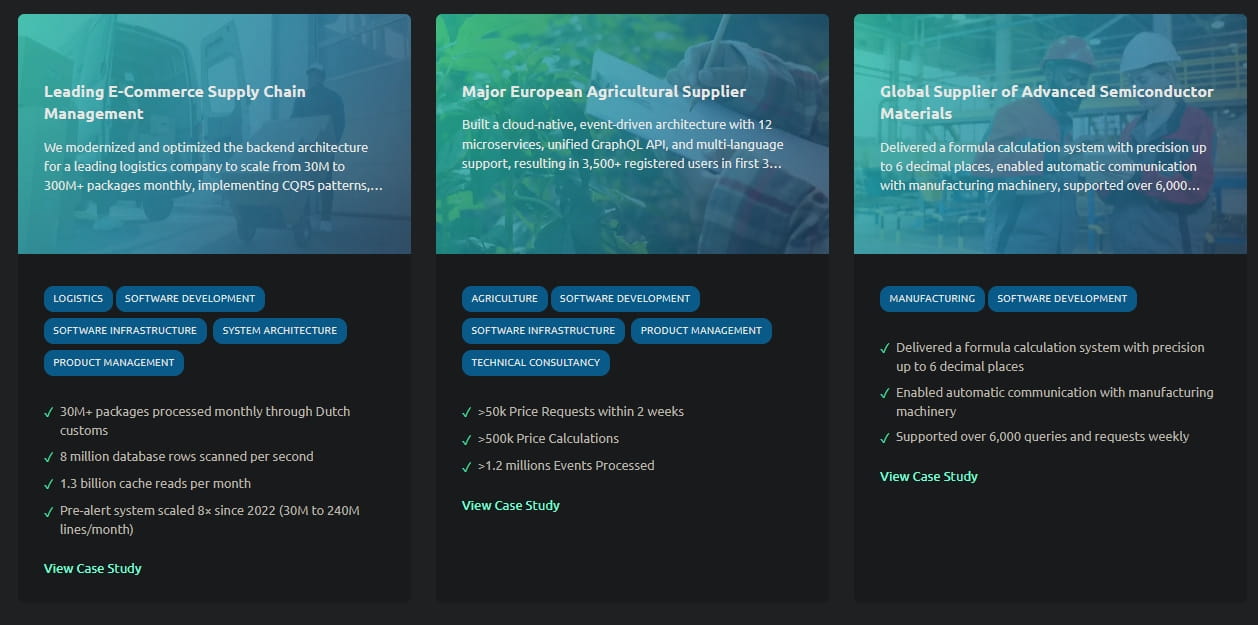Click checkmark icon beside ">1.2 millions Events Processed"
Screen dimensions: 1258x625
(x=467, y=466)
